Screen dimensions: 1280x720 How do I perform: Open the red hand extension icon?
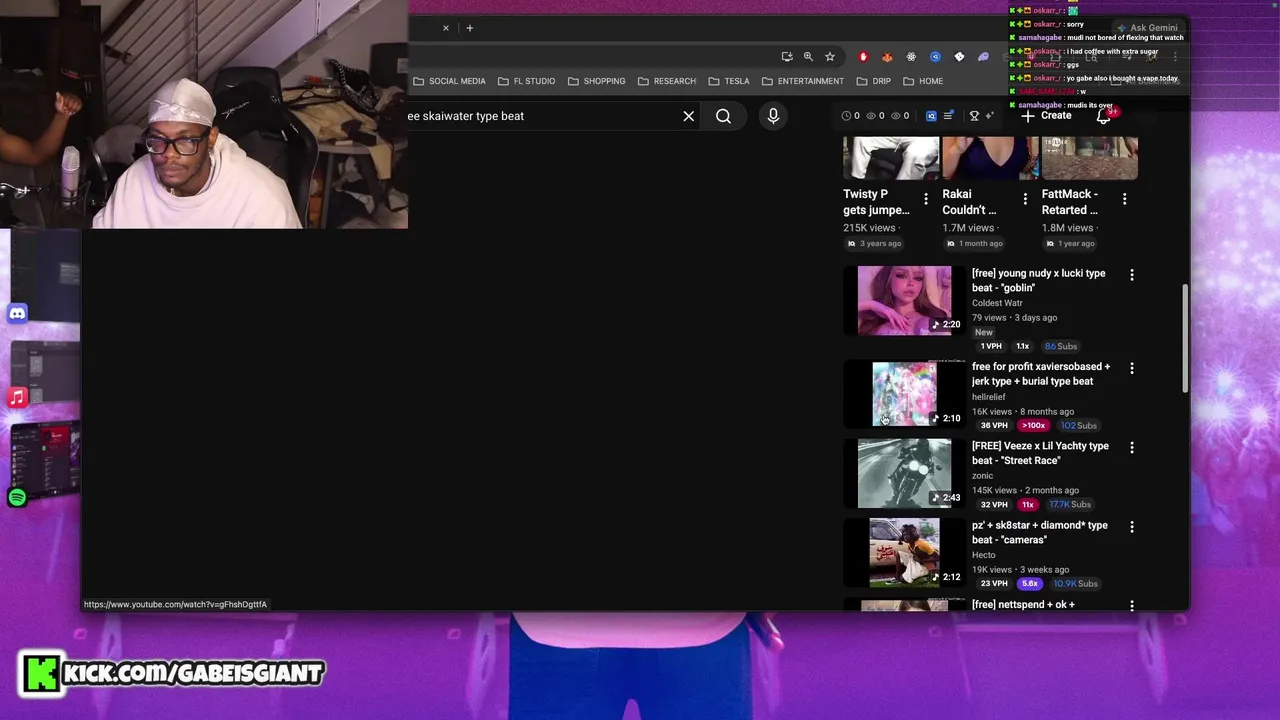coord(863,57)
